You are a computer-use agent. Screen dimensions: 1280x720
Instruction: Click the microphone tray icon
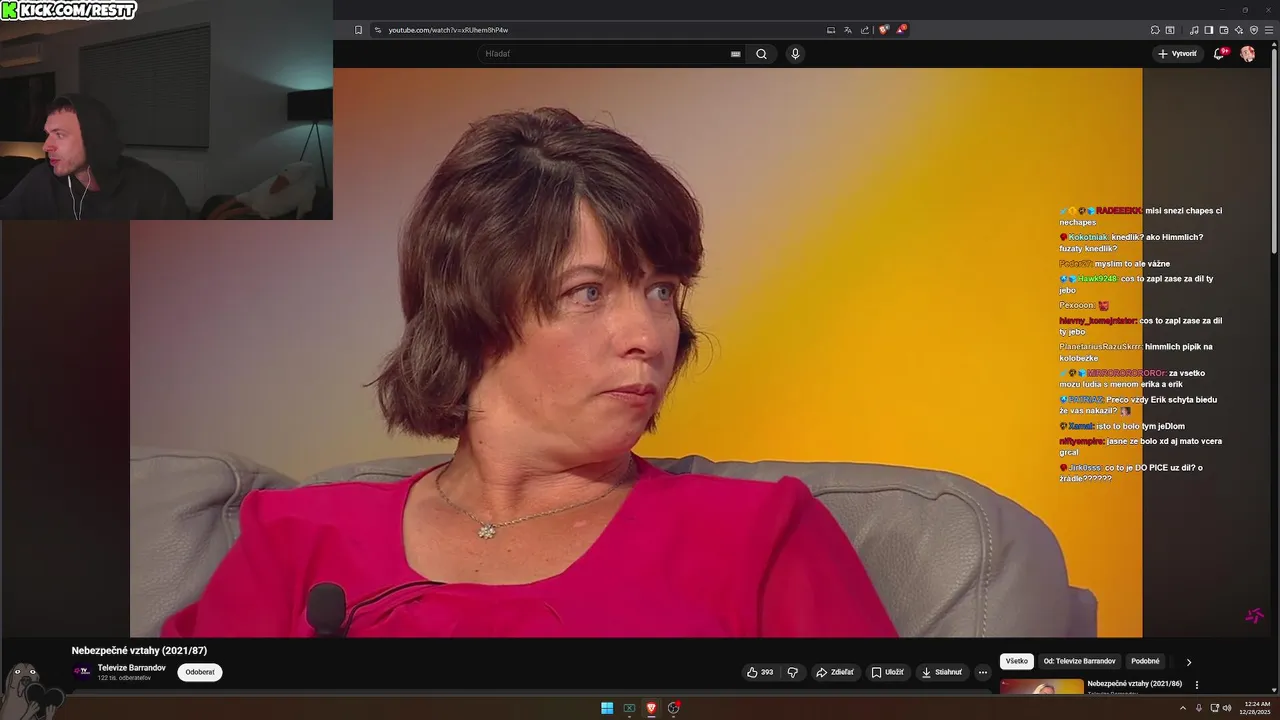pos(1199,708)
